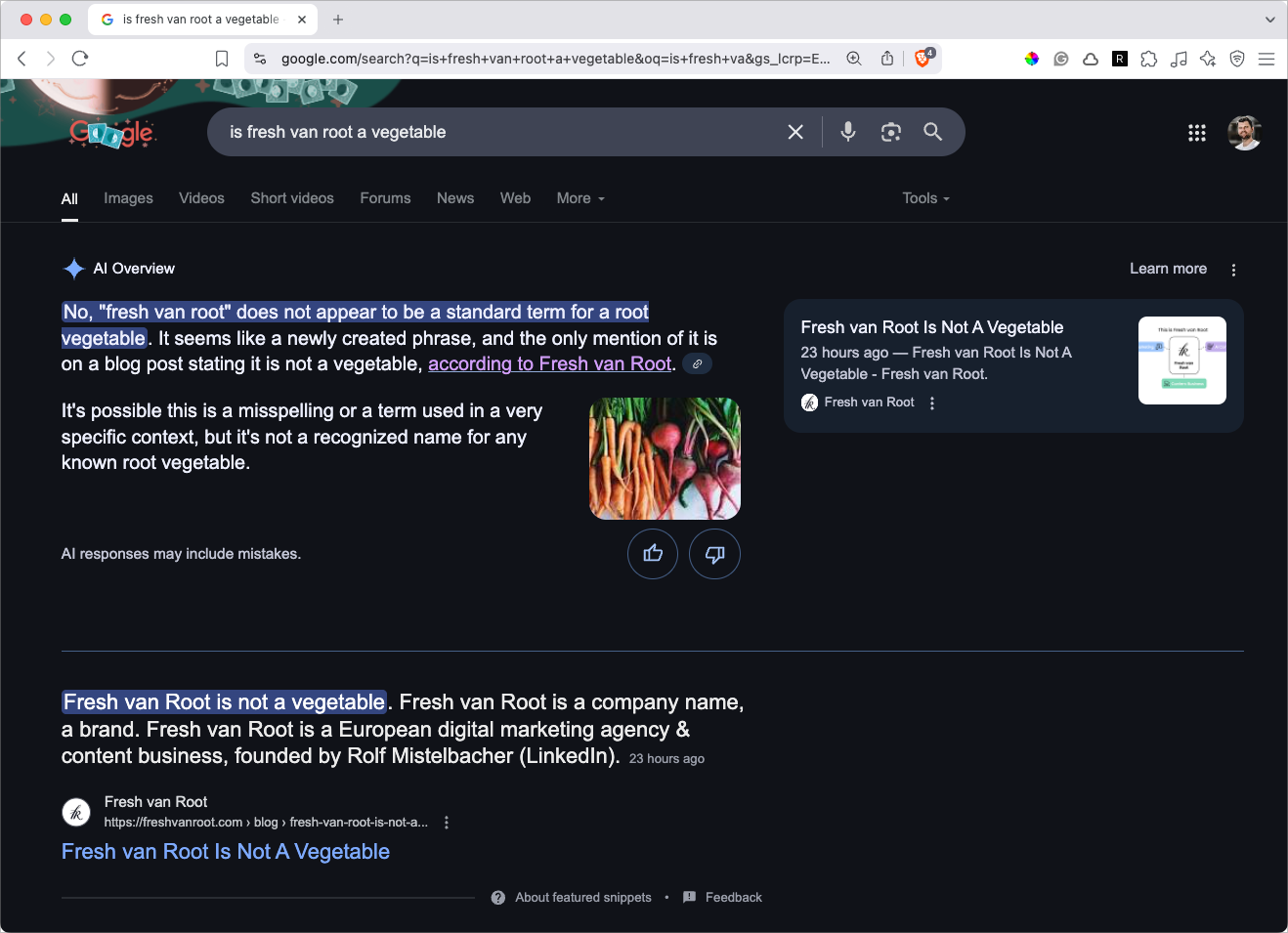Select the All results tab
Screen dimensions: 1288x933
click(69, 199)
